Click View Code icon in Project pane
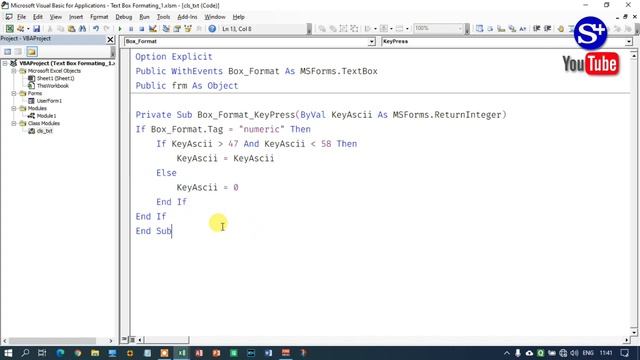This screenshot has width=640, height=360. 8,51
